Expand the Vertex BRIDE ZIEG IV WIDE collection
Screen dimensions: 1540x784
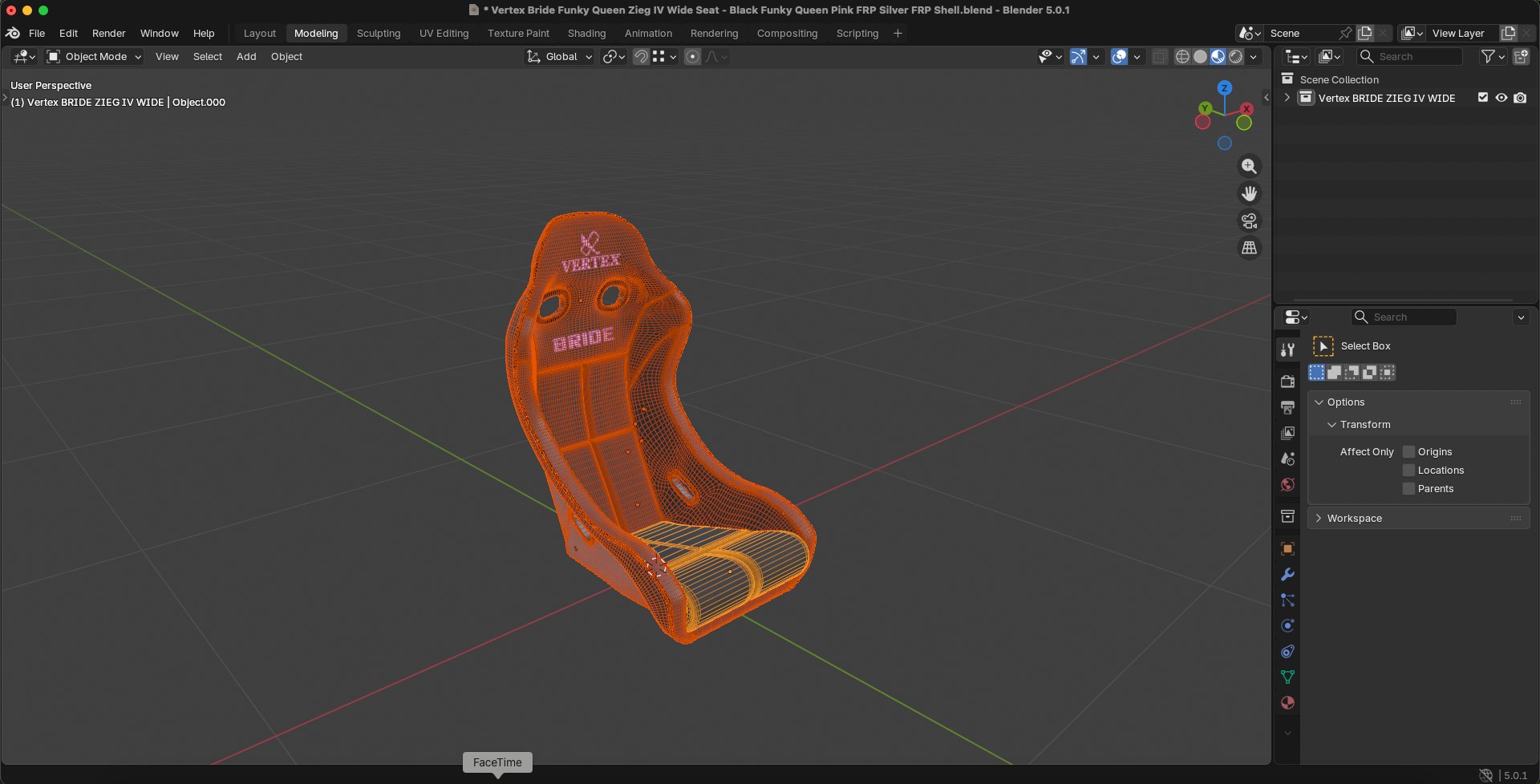[x=1287, y=98]
